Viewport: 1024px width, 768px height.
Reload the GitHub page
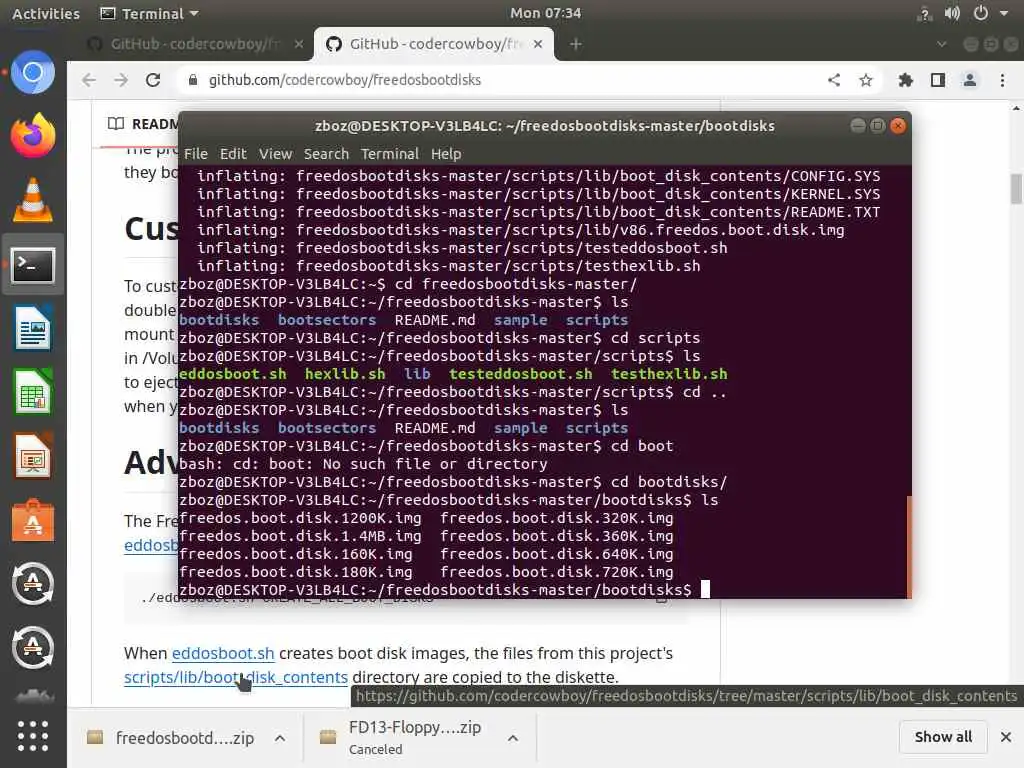tap(153, 80)
